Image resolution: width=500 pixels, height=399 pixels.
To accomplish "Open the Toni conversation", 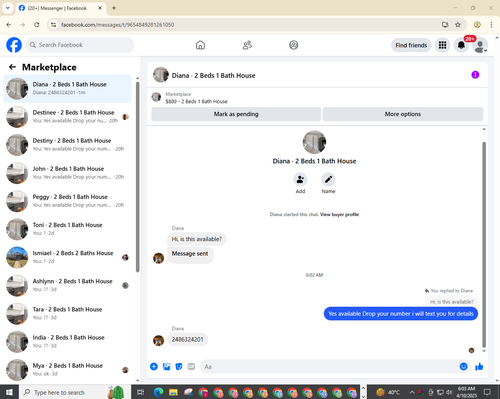I will 67,229.
